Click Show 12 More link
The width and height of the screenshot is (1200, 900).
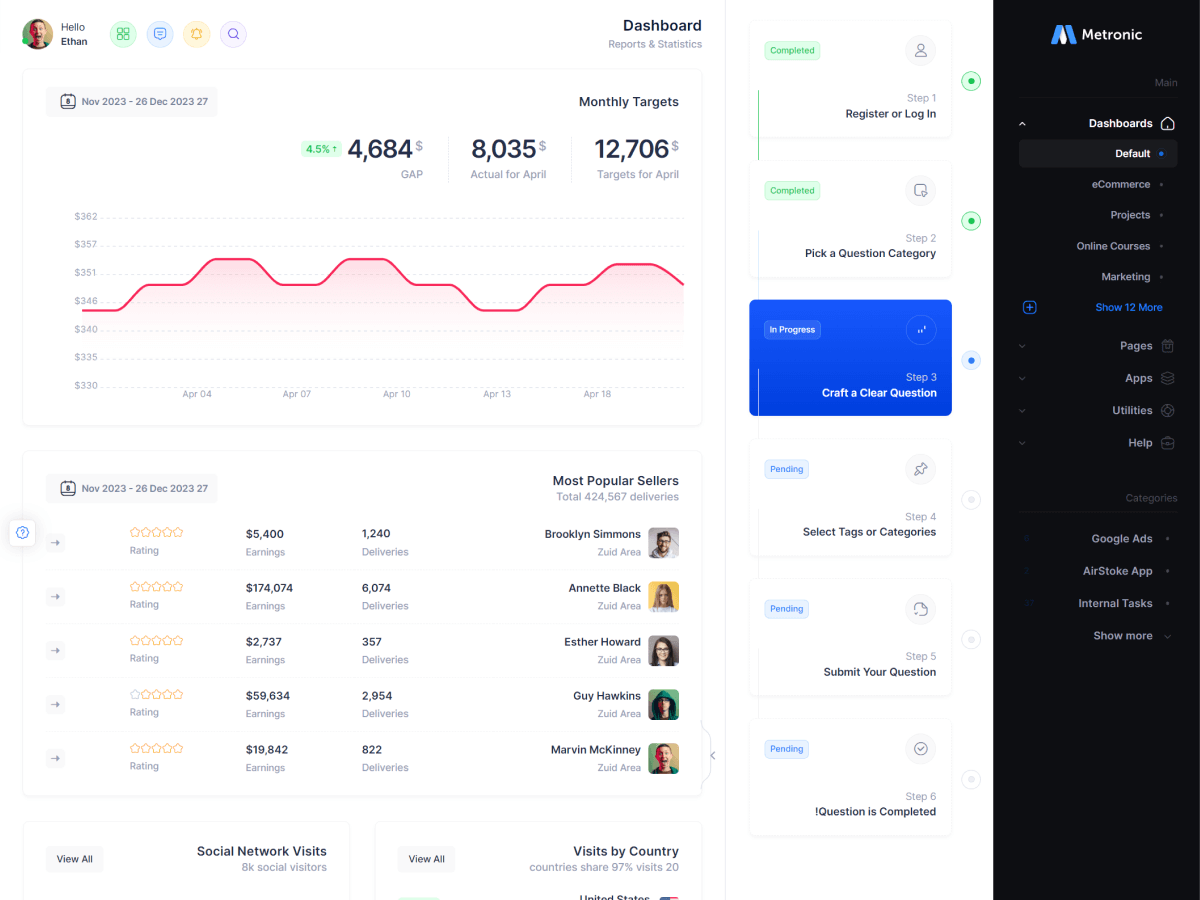pos(1129,308)
